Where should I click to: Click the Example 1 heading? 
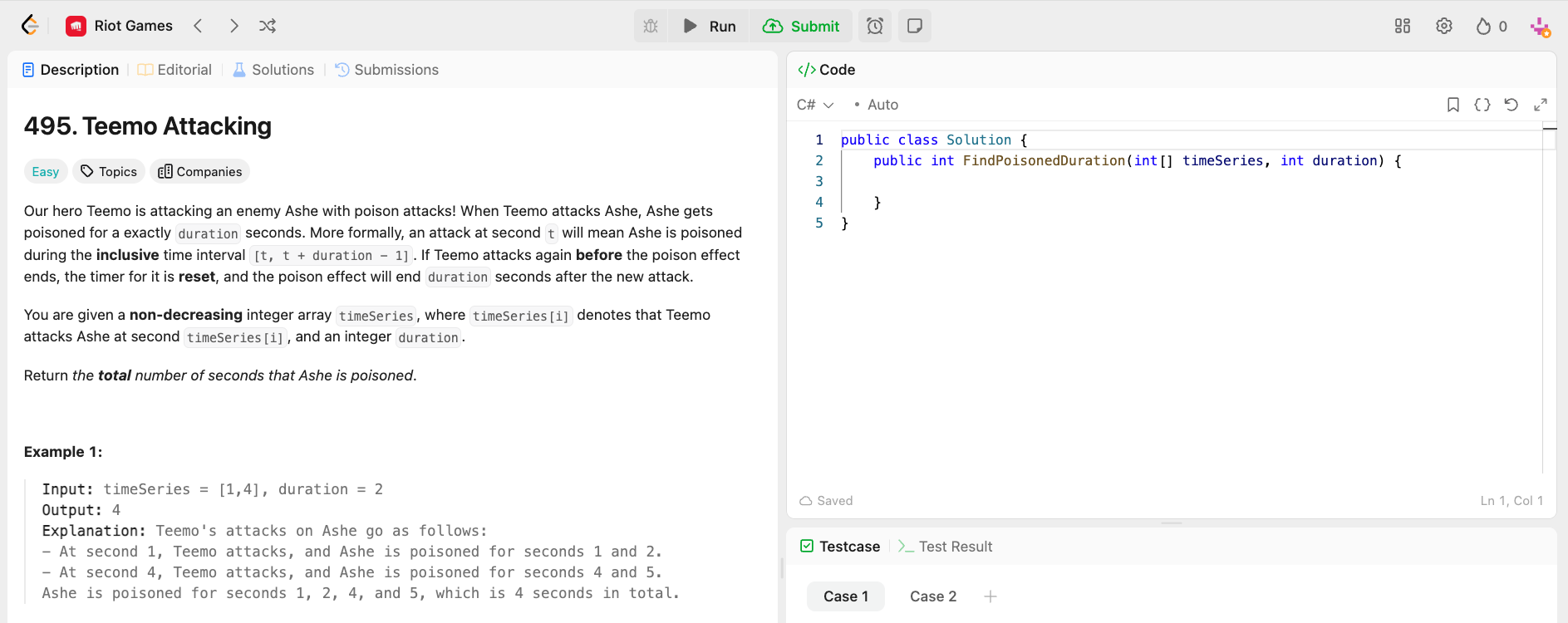click(63, 452)
